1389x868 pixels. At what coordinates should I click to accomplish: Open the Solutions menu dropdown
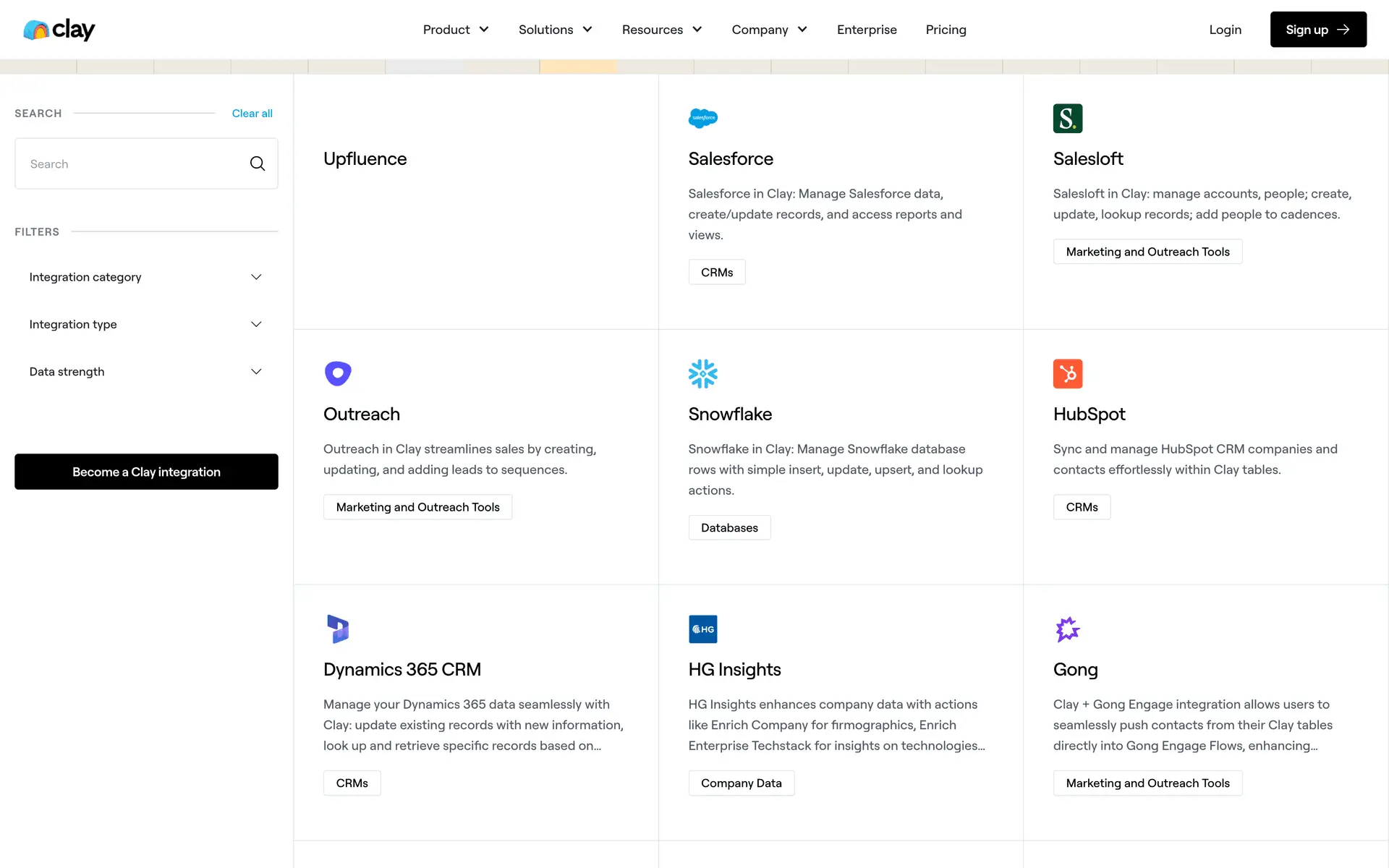pyautogui.click(x=555, y=30)
